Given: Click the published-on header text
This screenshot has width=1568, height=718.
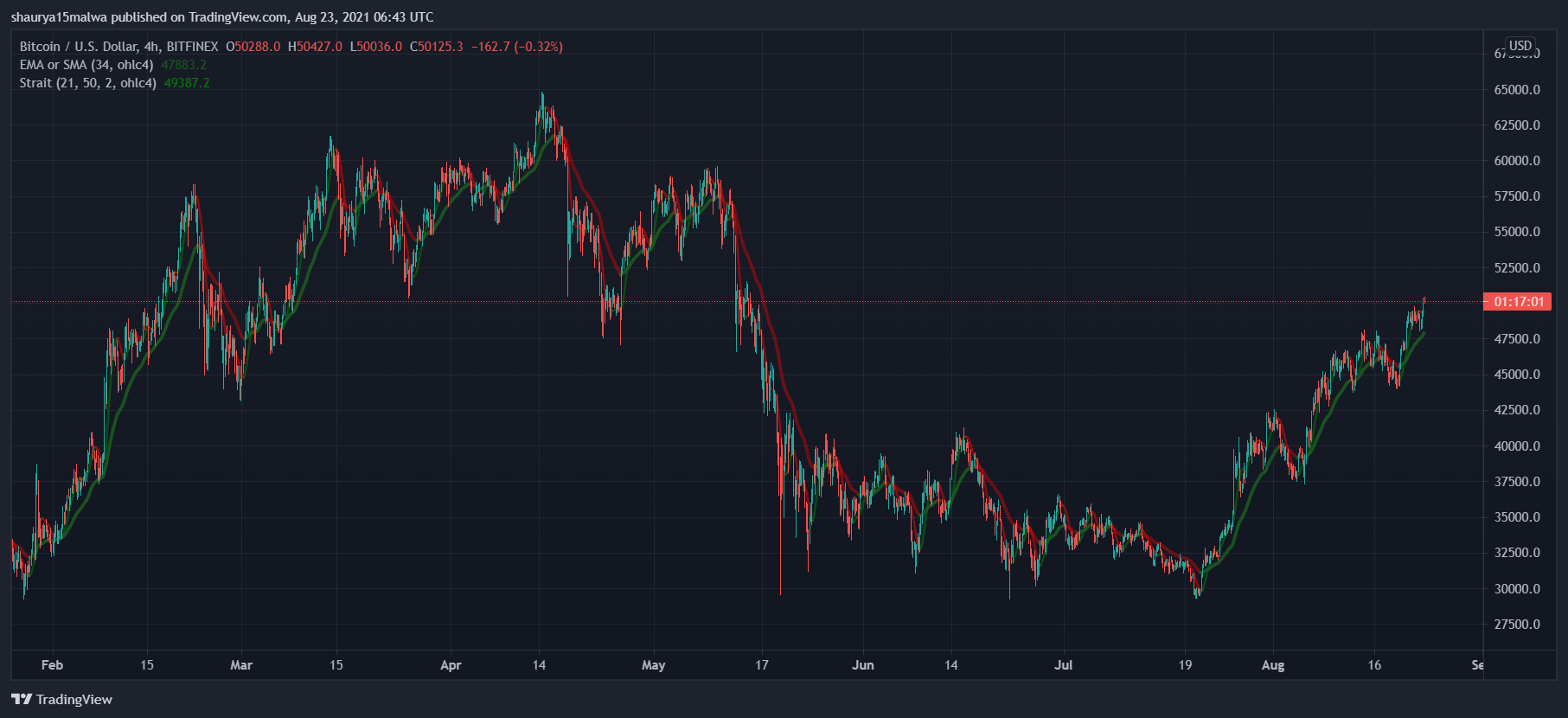Looking at the screenshot, I should pos(222,17).
